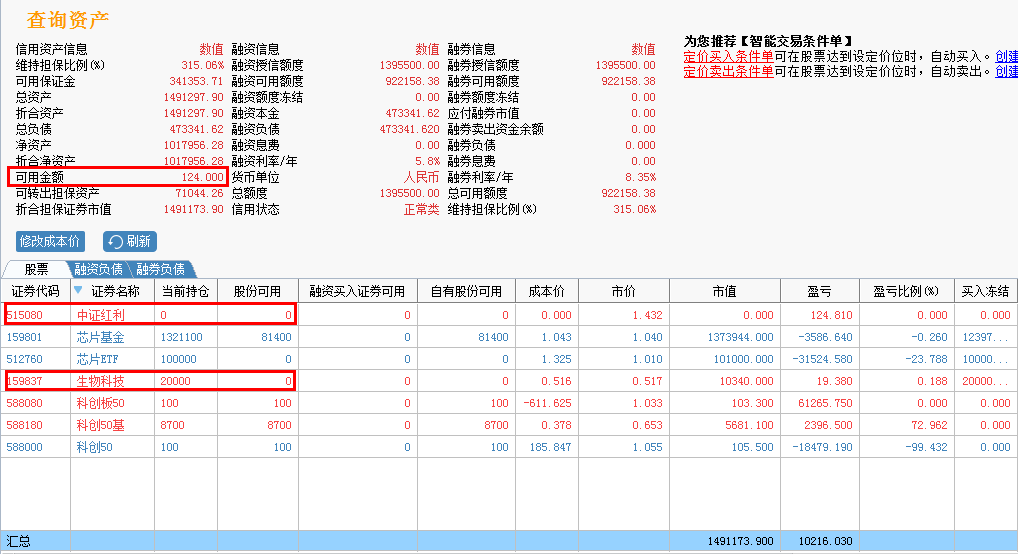Select the 588000 security code cell
Image resolution: width=1018 pixels, height=554 pixels.
tap(25, 447)
